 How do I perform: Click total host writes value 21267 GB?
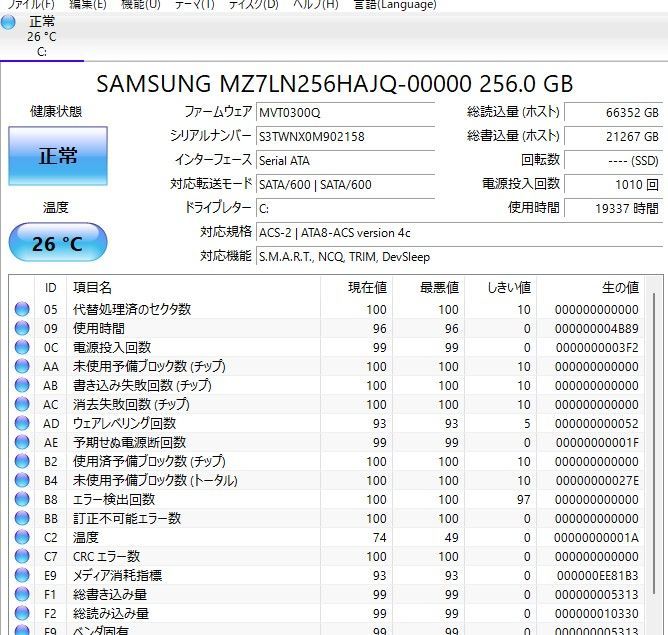pyautogui.click(x=613, y=137)
